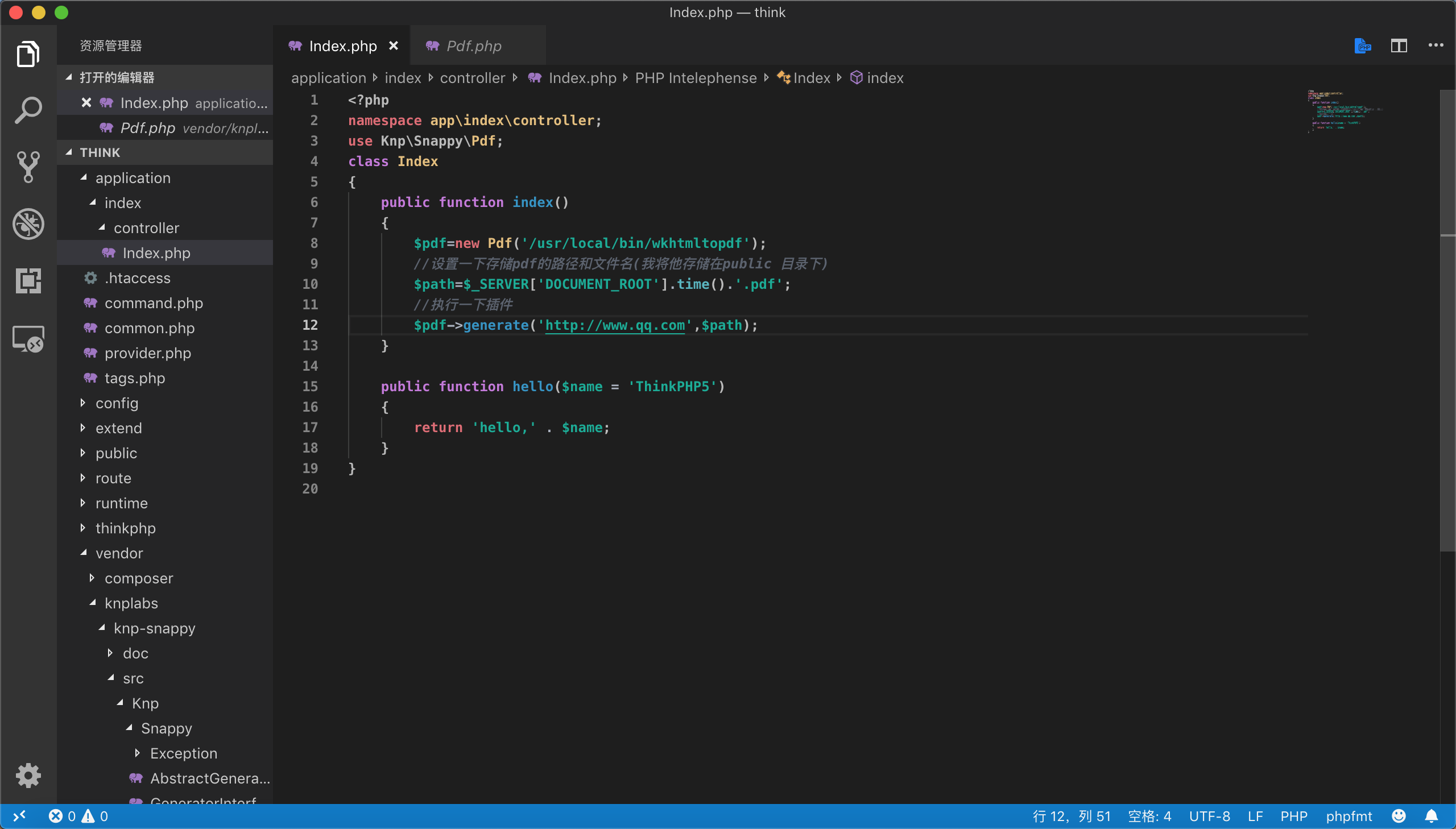Open the Search view in activity bar

(x=28, y=110)
